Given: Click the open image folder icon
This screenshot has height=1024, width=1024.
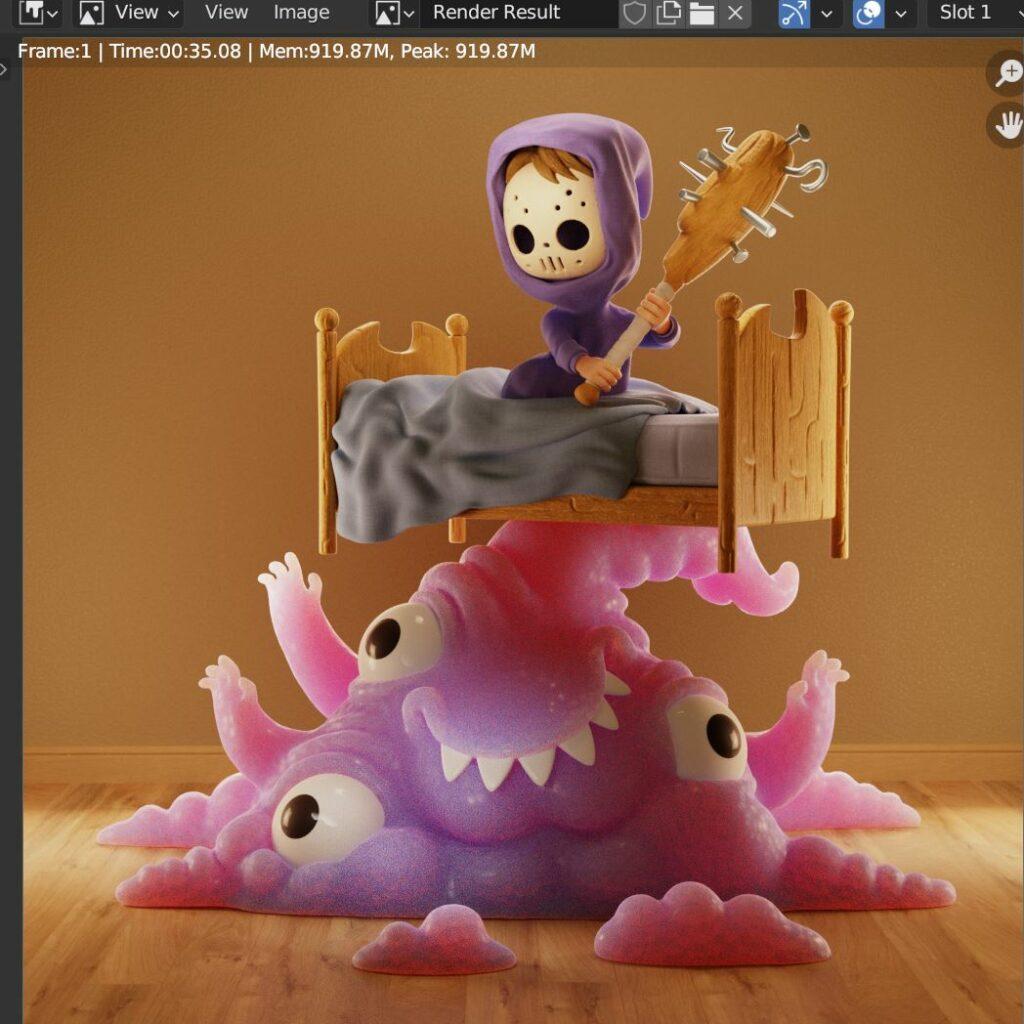Looking at the screenshot, I should [702, 12].
